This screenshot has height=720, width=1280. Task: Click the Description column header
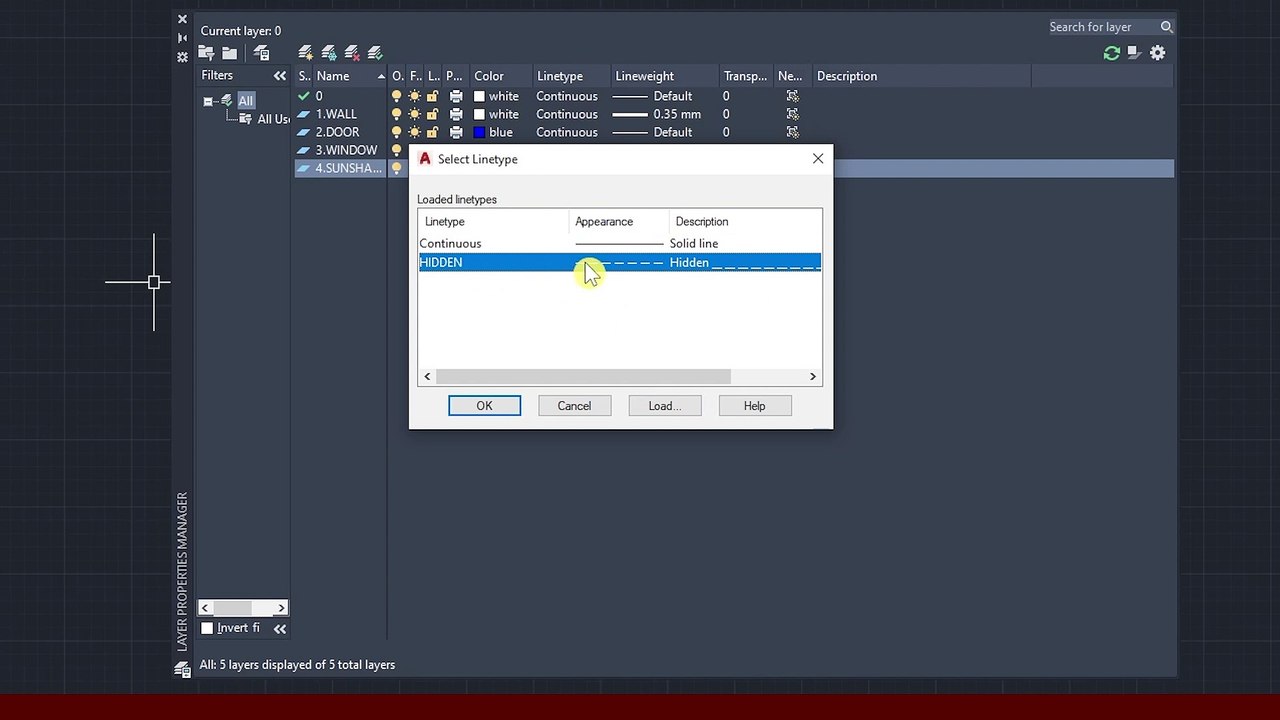point(922,76)
